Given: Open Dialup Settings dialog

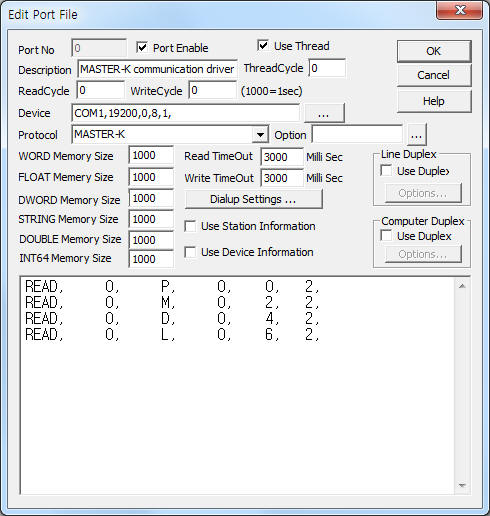Looking at the screenshot, I should [253, 199].
